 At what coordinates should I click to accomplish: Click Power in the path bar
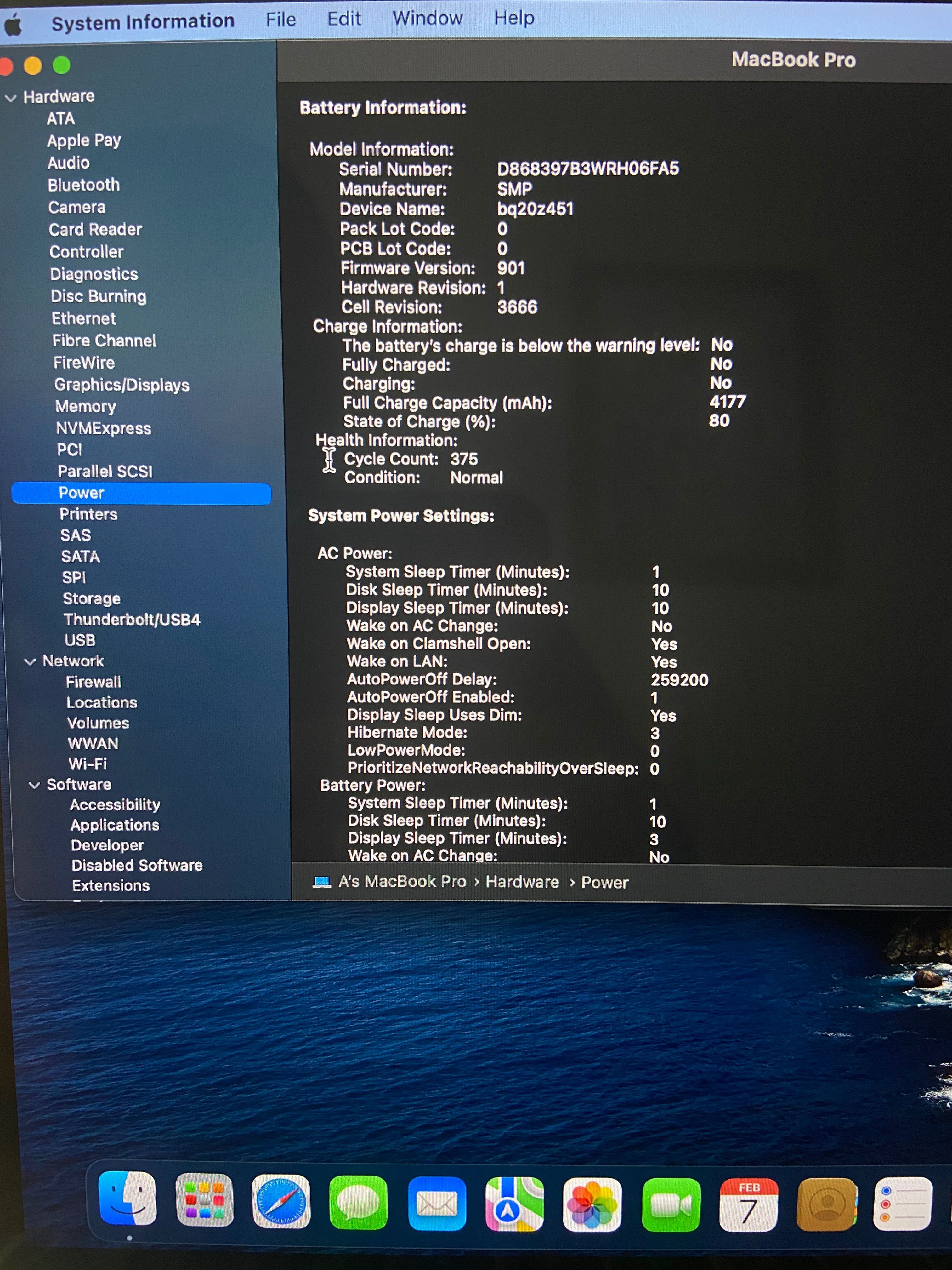pyautogui.click(x=605, y=883)
